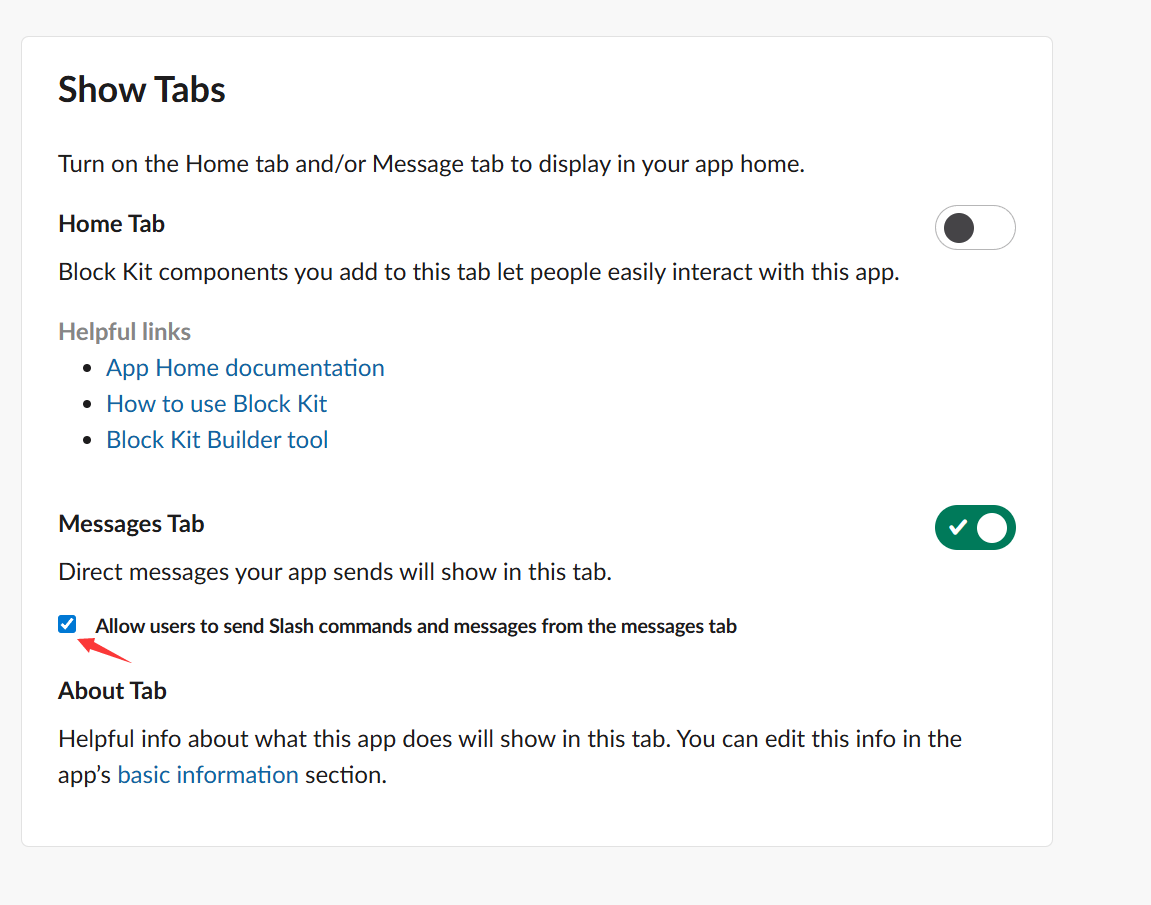
Task: Click the Block Kit components description text
Action: pos(478,272)
